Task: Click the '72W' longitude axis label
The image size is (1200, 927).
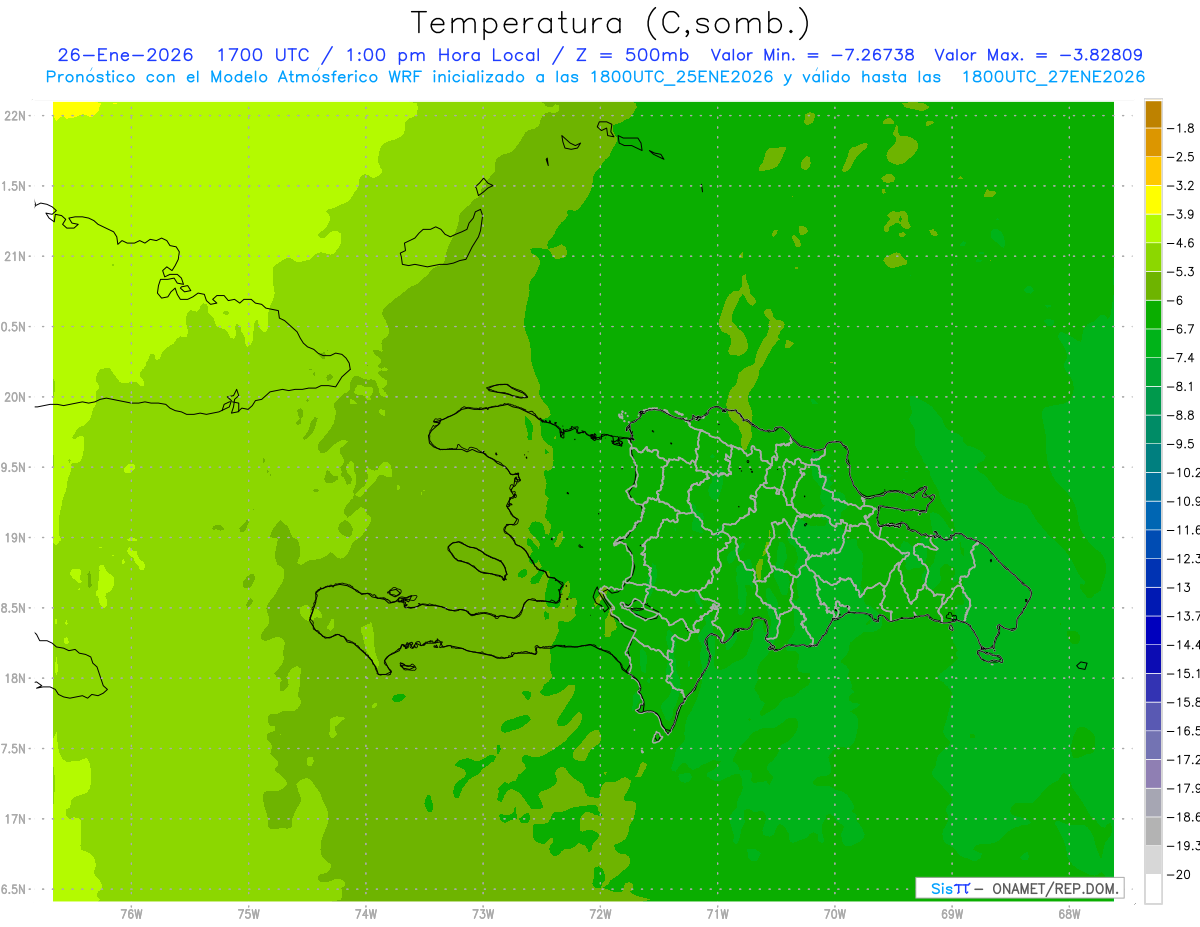Action: pyautogui.click(x=600, y=912)
